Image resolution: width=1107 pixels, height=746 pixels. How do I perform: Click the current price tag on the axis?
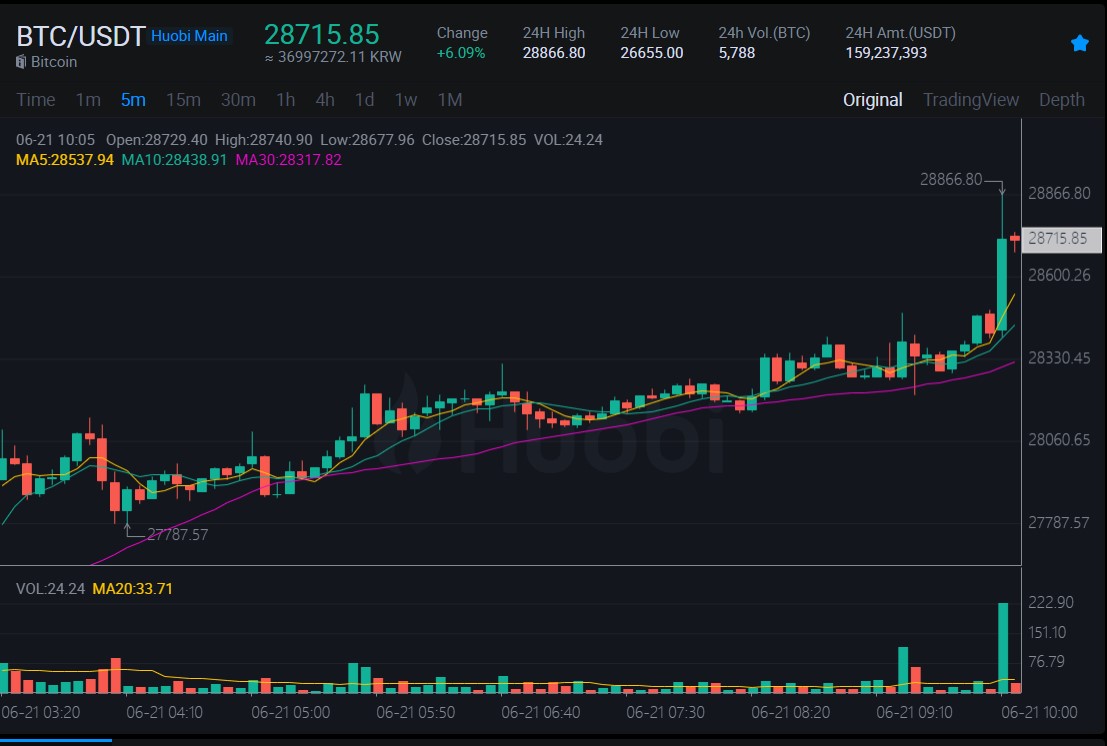(x=1061, y=239)
